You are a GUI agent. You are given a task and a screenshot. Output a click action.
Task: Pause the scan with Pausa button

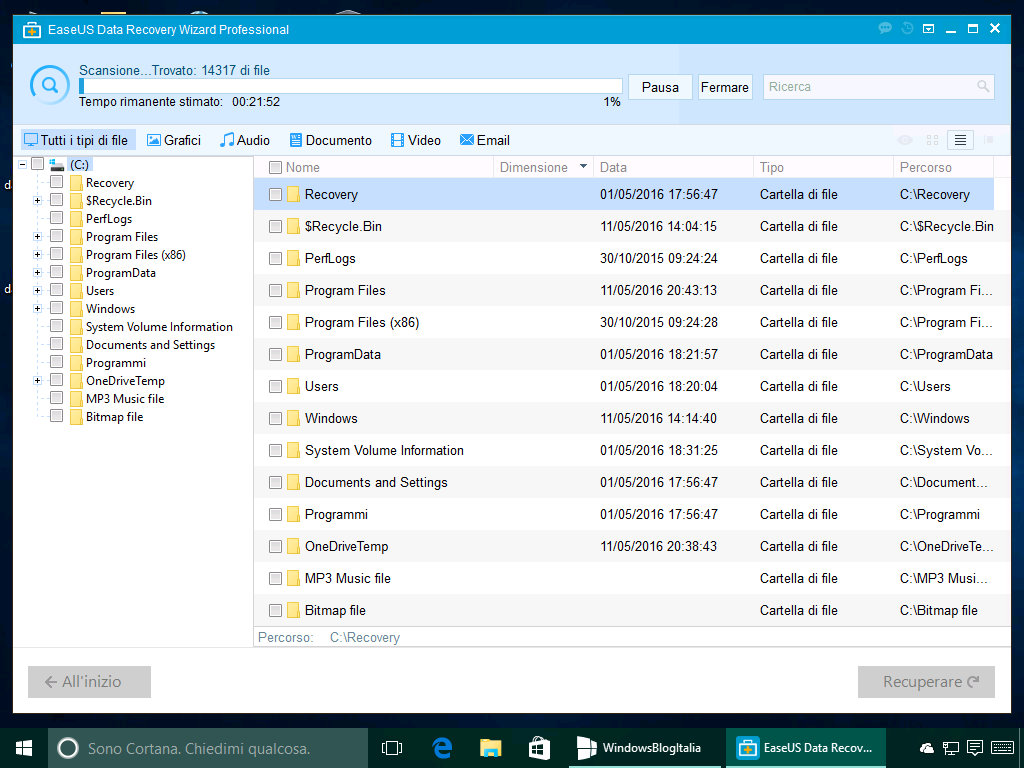click(x=660, y=87)
